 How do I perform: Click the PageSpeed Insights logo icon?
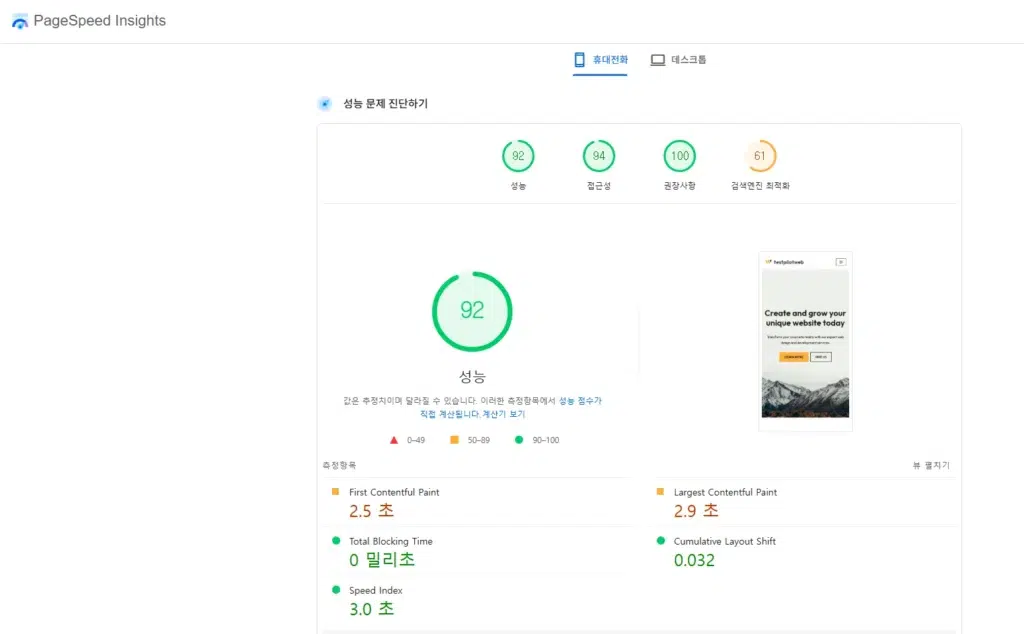(x=18, y=20)
